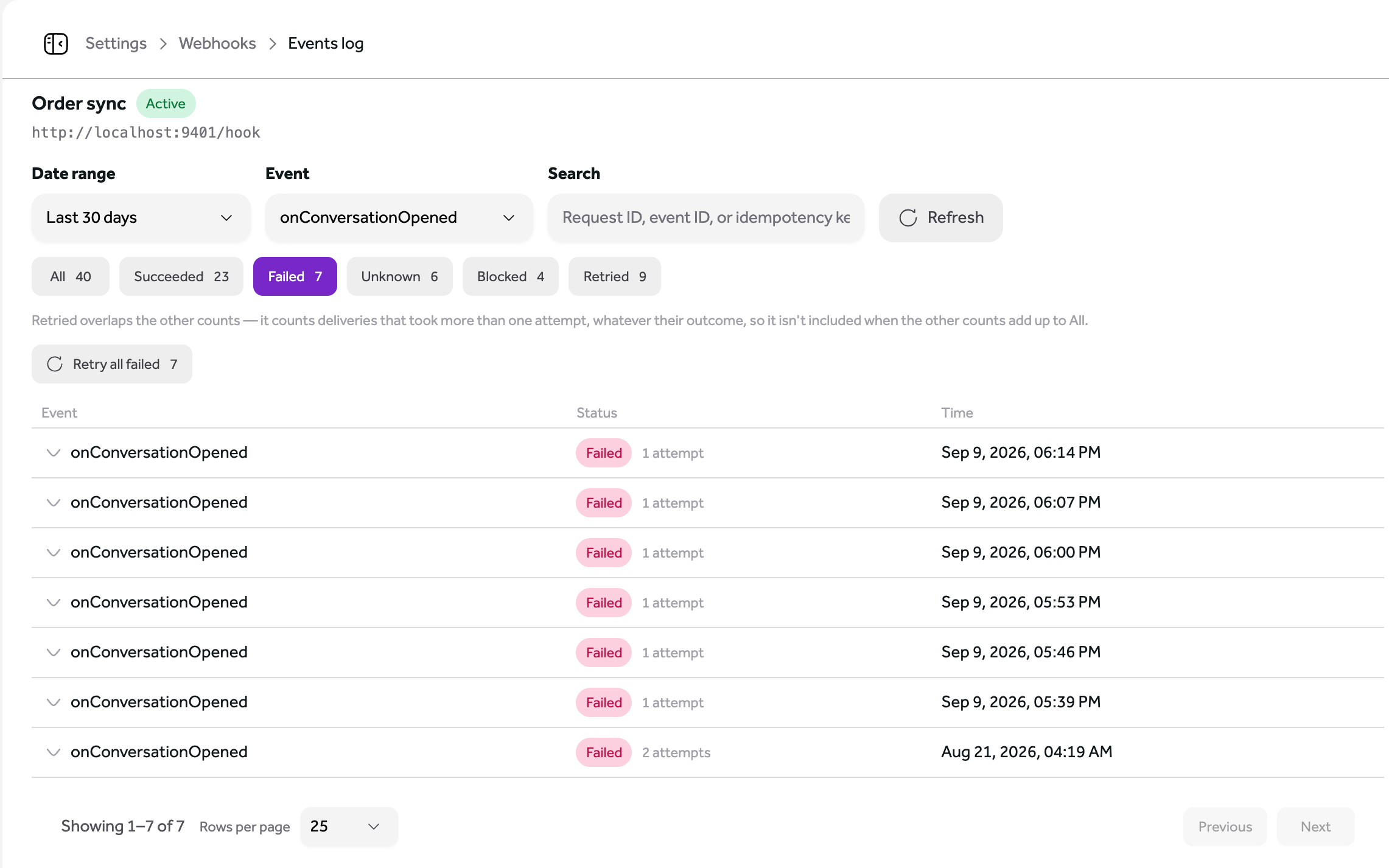
Task: Toggle the sidebar panel icon
Action: pyautogui.click(x=56, y=44)
